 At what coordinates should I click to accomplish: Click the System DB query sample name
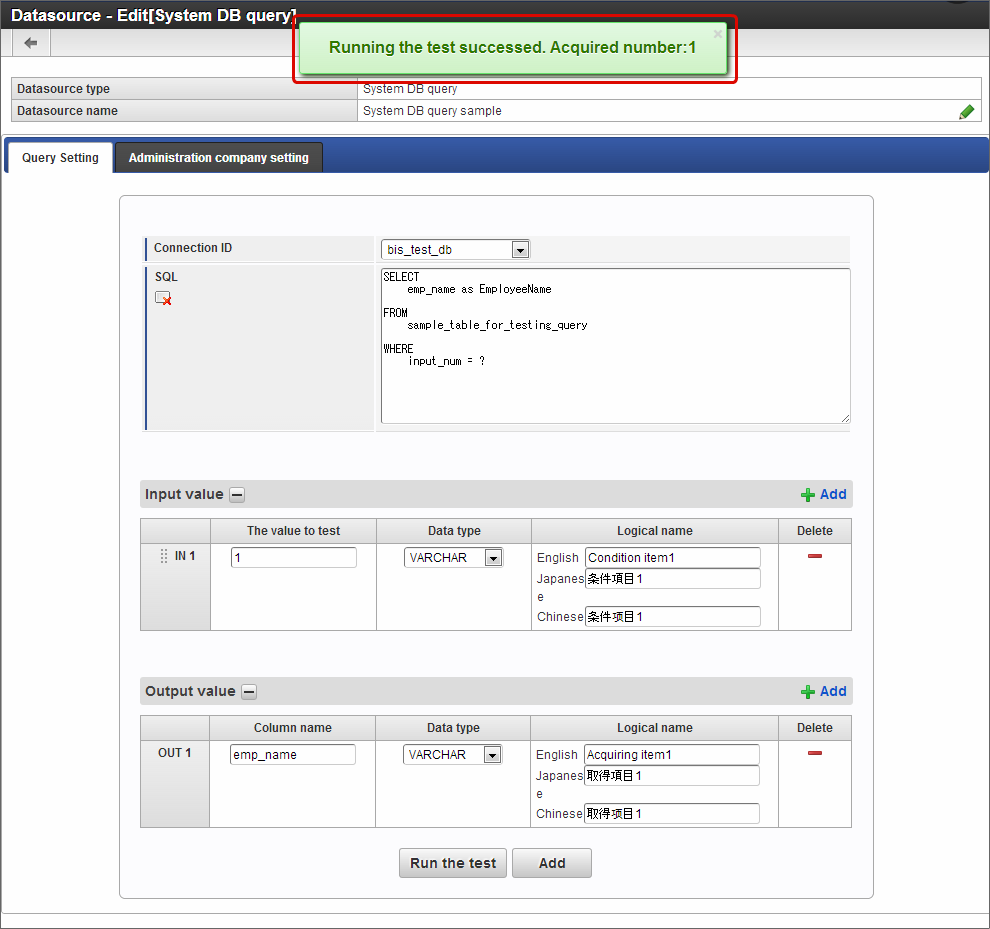click(432, 111)
